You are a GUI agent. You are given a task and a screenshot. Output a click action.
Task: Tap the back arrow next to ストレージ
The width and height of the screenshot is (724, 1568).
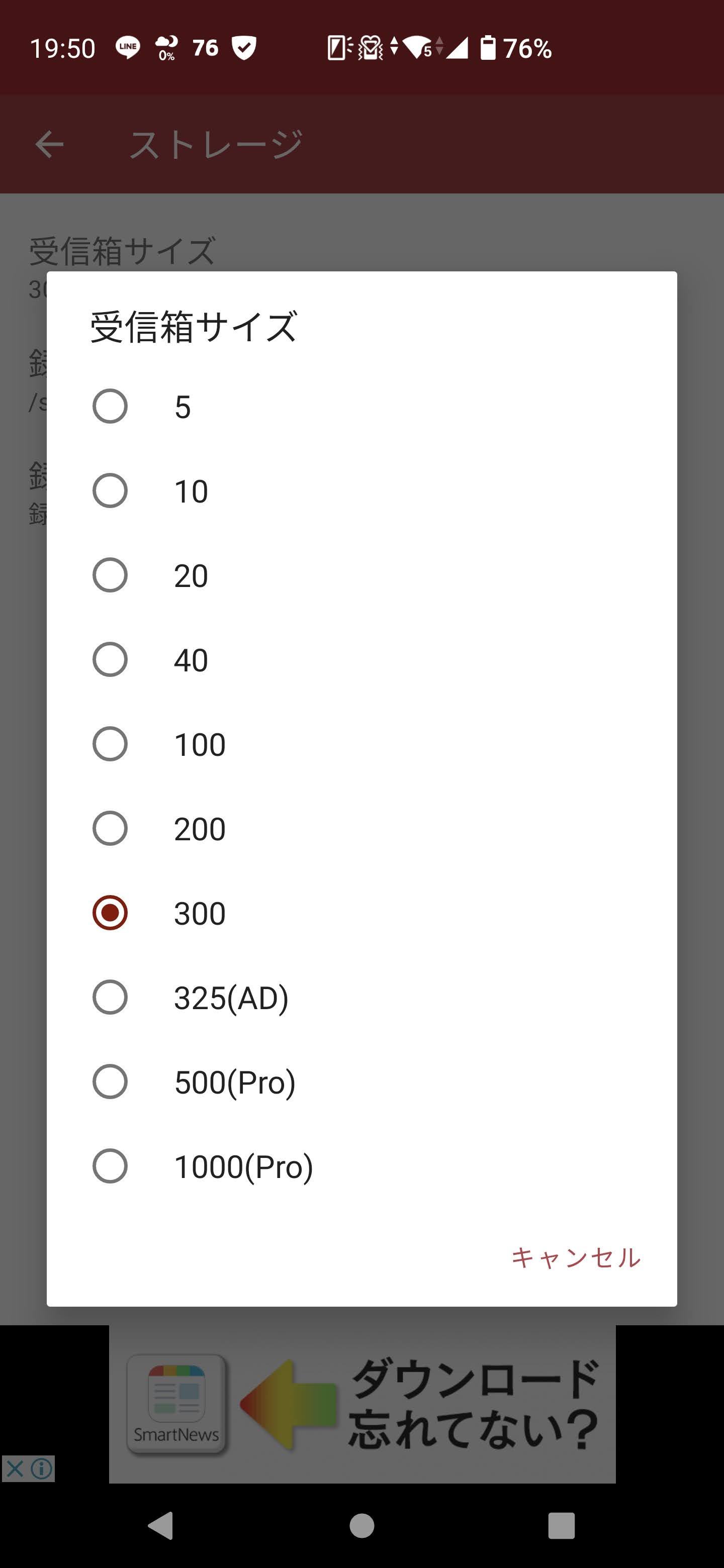(x=49, y=145)
